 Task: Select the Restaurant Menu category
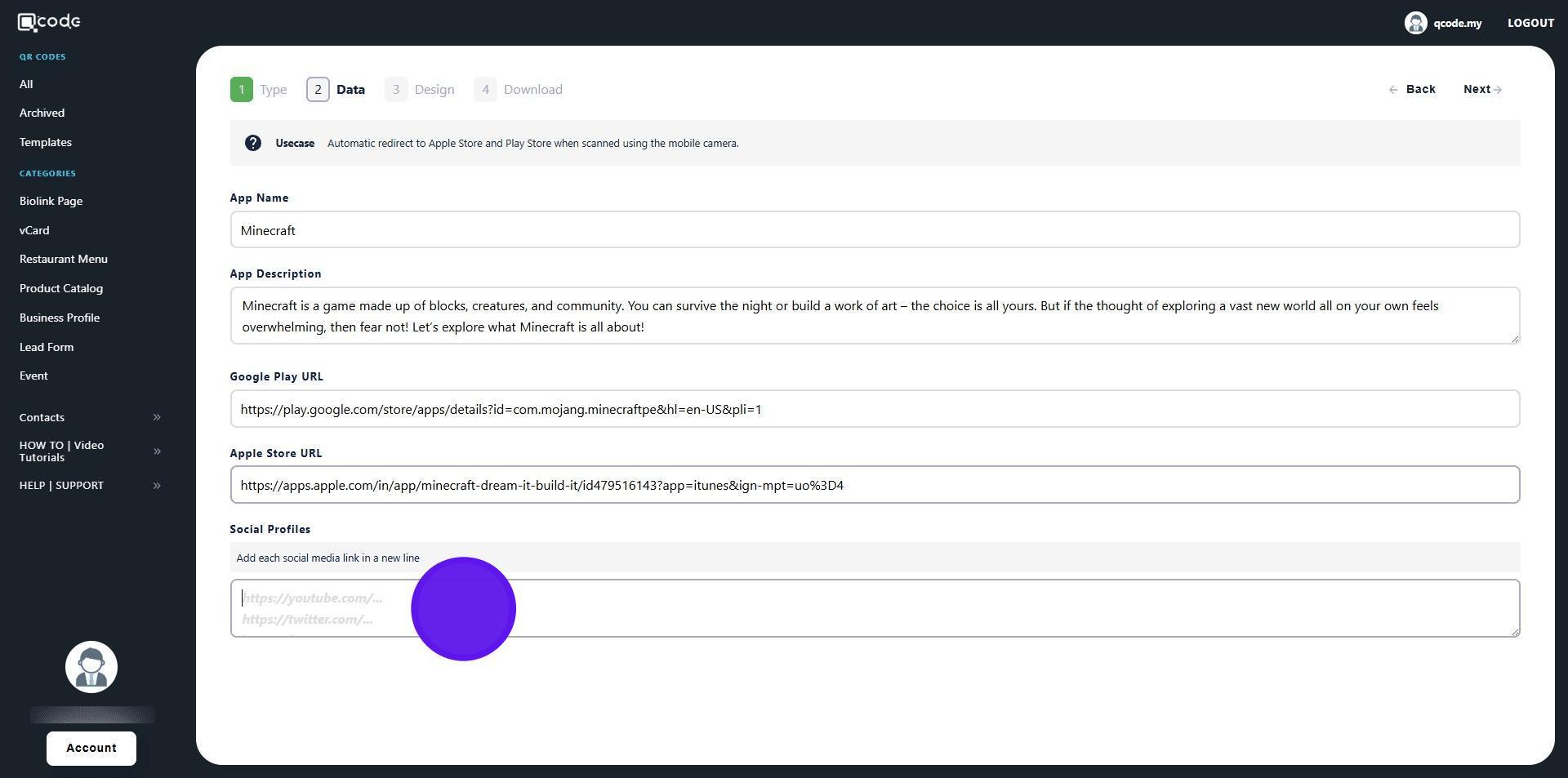coord(64,259)
